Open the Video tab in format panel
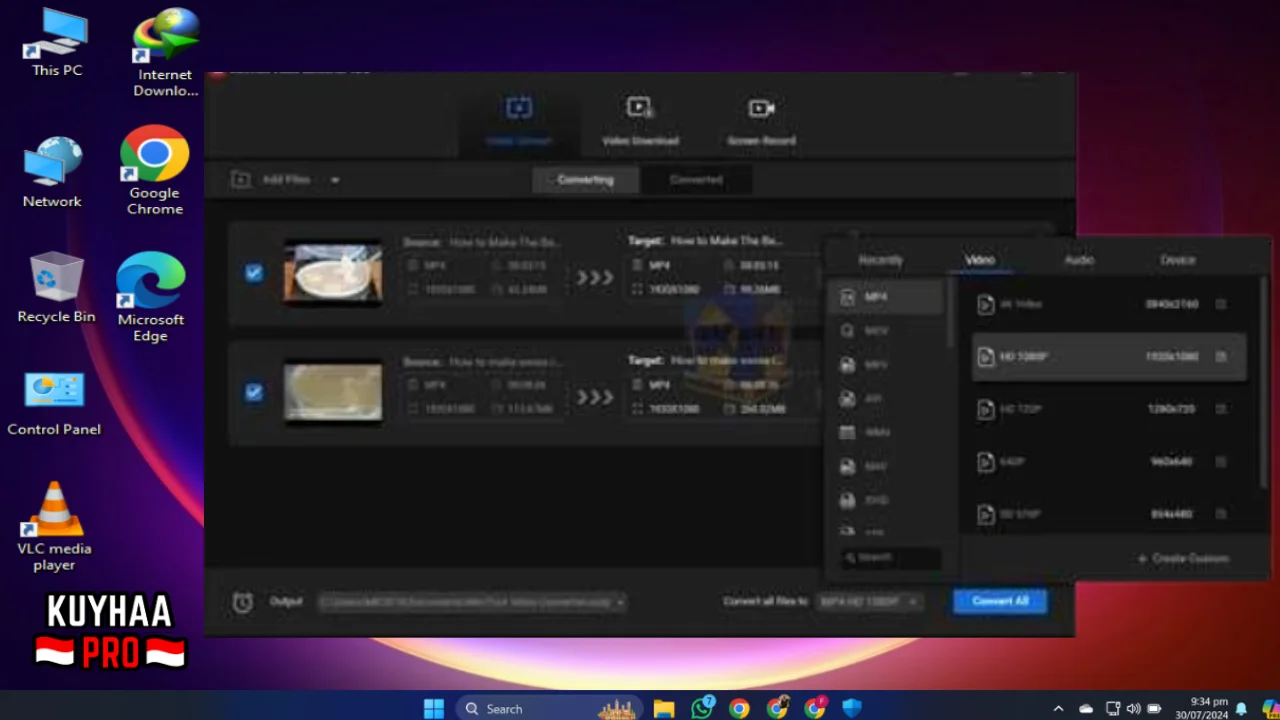This screenshot has height=720, width=1280. pos(980,260)
